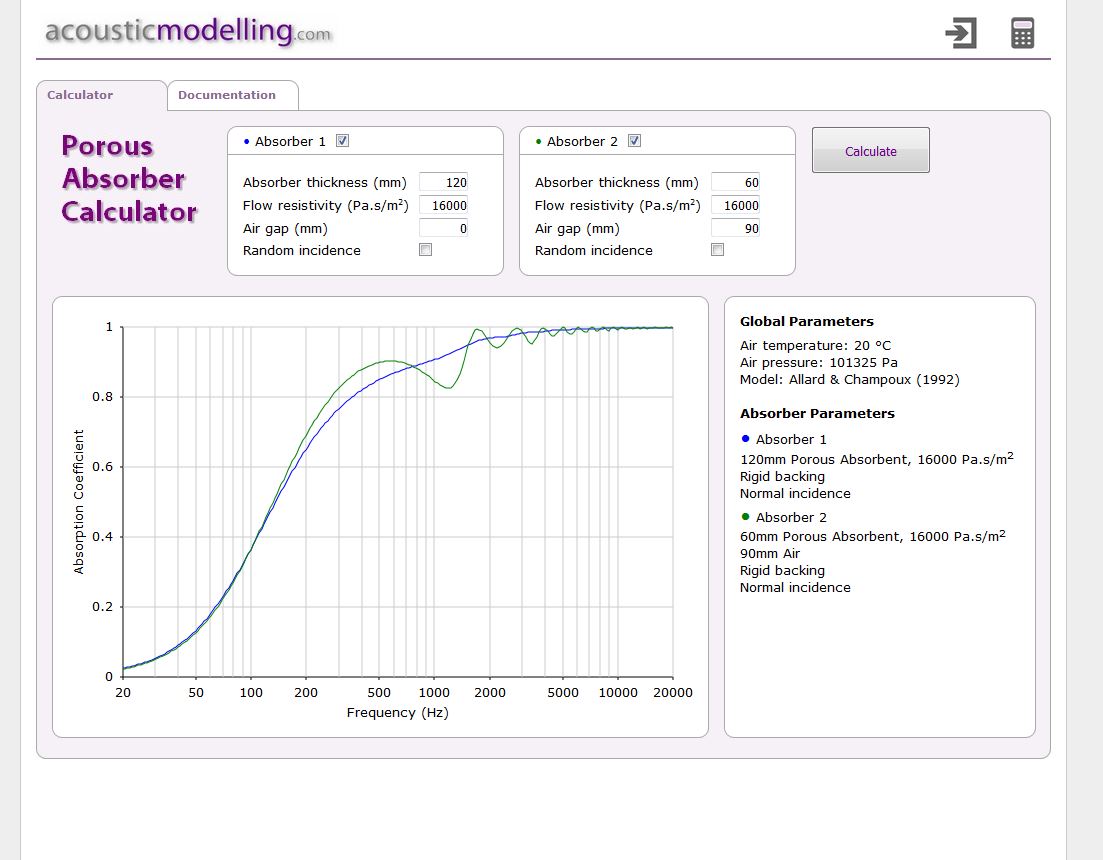The image size is (1103, 860).
Task: Click the green dot beside Absorber 2 header
Action: [x=539, y=141]
